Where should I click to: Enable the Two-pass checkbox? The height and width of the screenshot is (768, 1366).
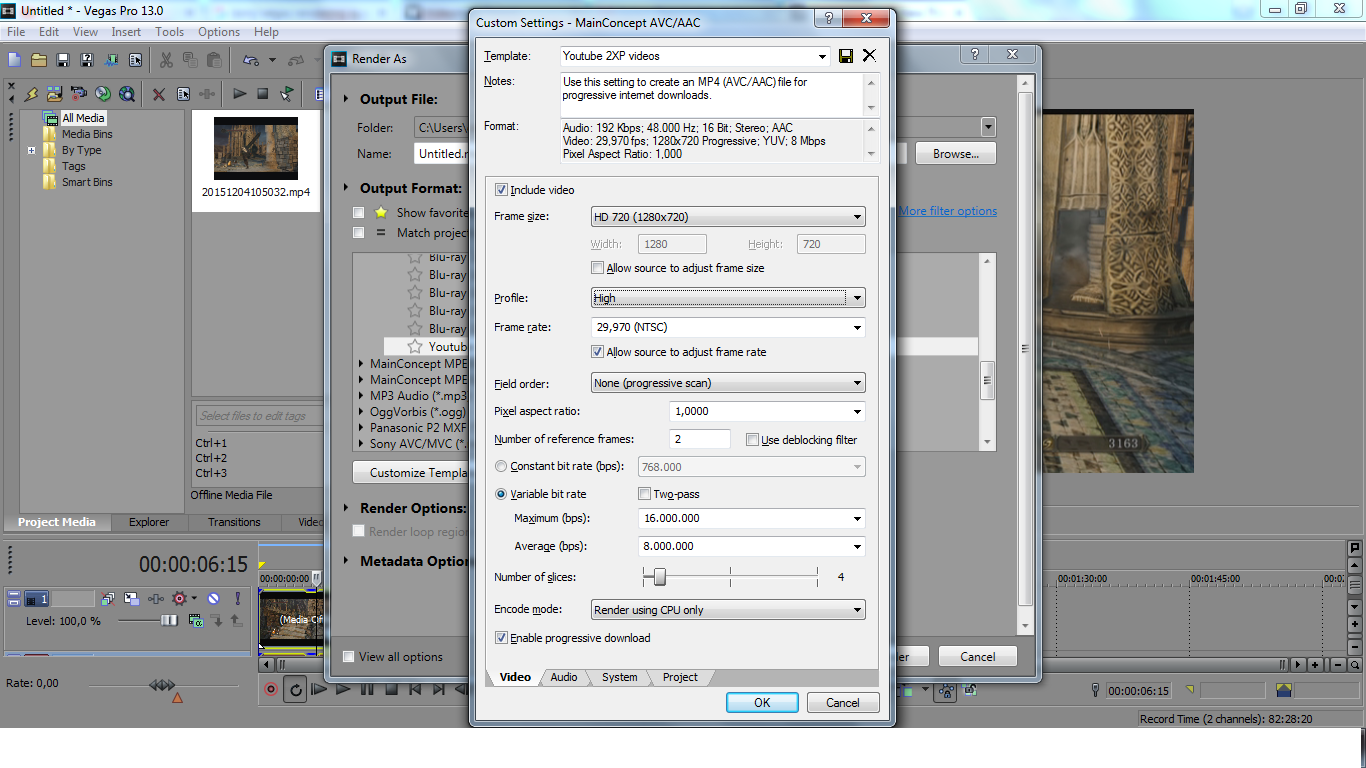point(645,494)
